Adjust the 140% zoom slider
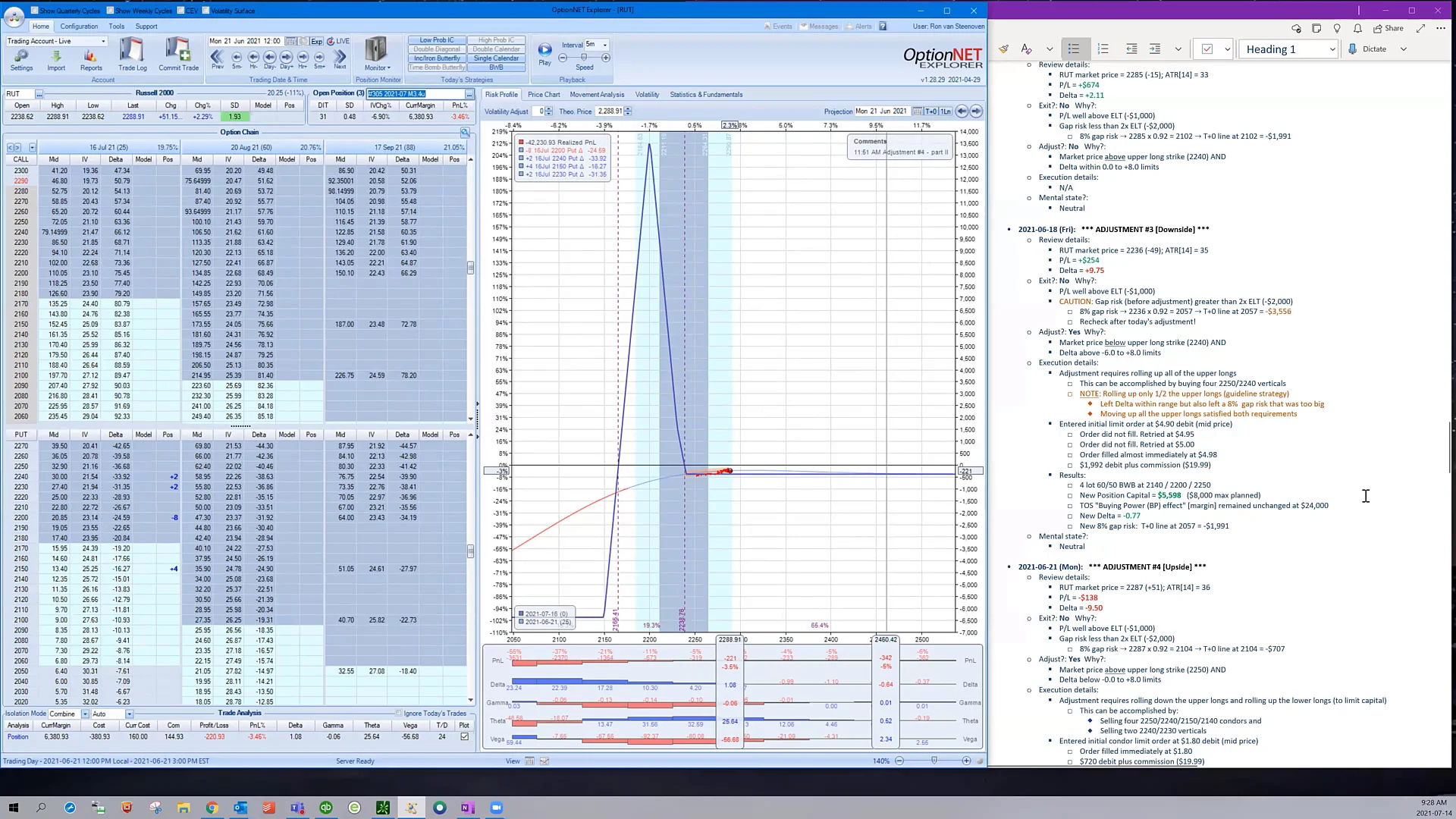Screen dimensions: 1456x819 (x=934, y=761)
